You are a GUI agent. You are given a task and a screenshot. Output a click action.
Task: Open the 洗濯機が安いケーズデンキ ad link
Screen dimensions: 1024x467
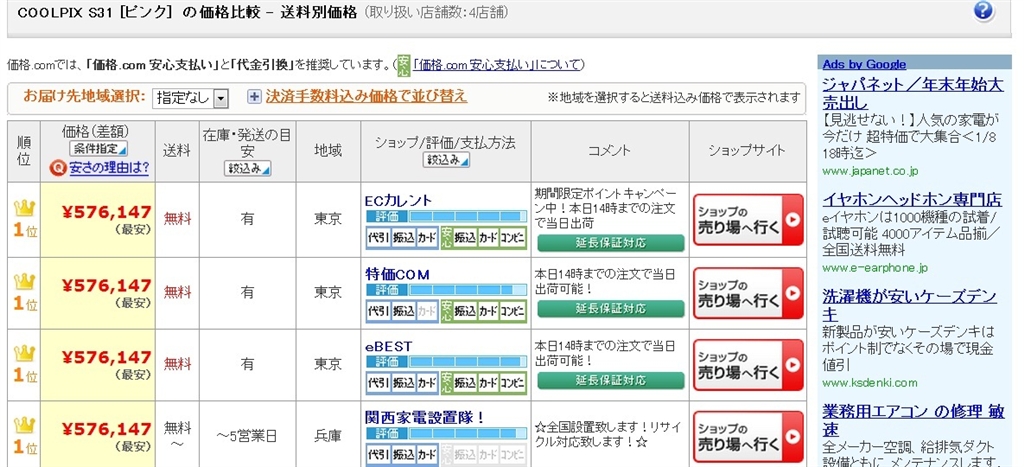click(x=910, y=305)
